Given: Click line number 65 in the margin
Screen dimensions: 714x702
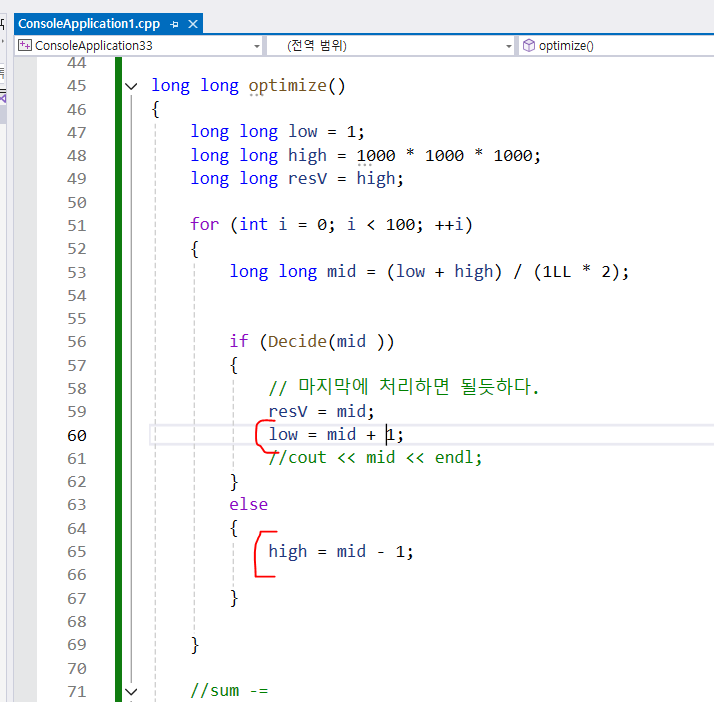Looking at the screenshot, I should (76, 552).
